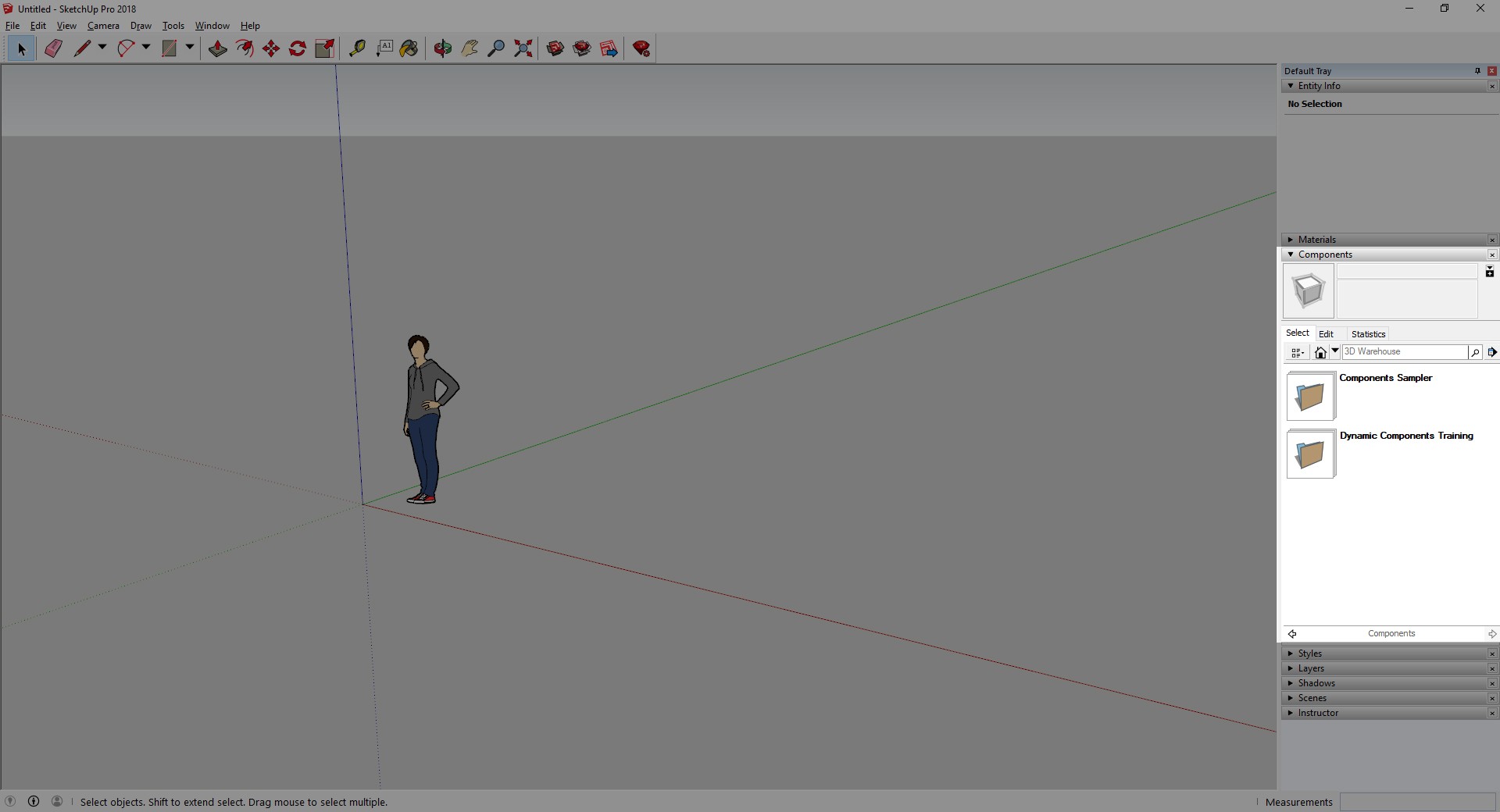Open the Camera menu
Image resolution: width=1500 pixels, height=812 pixels.
(103, 26)
